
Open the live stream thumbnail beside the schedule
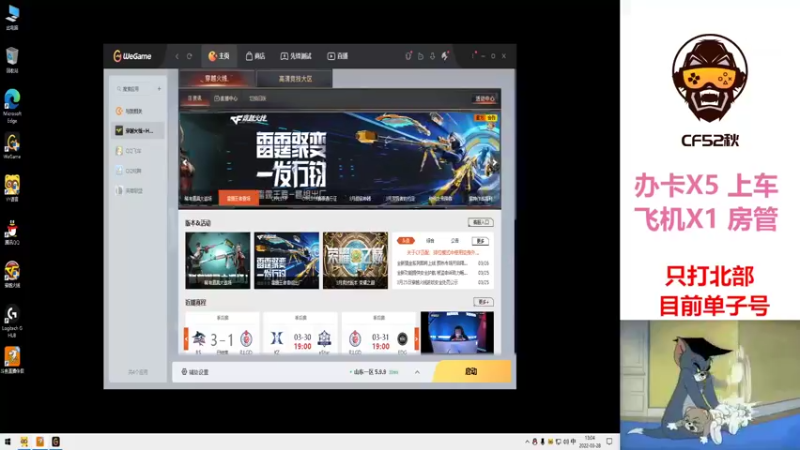click(457, 333)
